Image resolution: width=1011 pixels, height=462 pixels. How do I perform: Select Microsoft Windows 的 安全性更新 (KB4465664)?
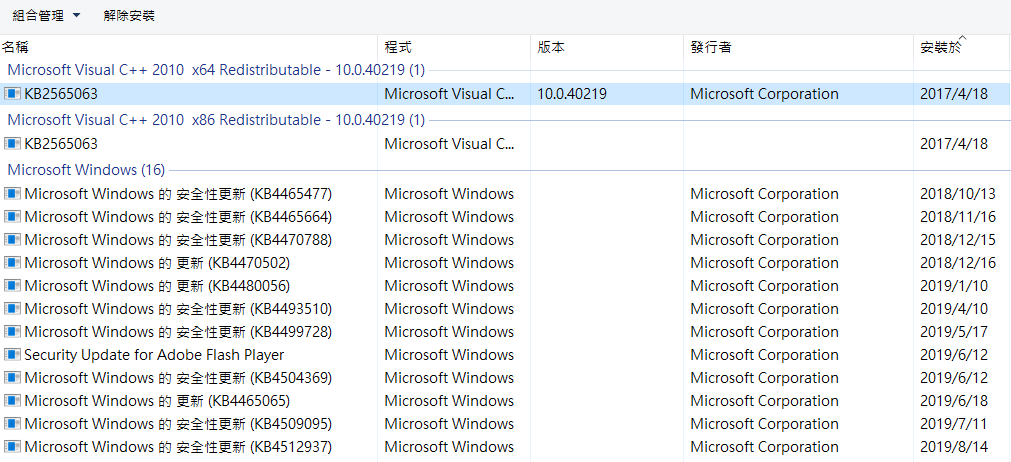click(179, 217)
